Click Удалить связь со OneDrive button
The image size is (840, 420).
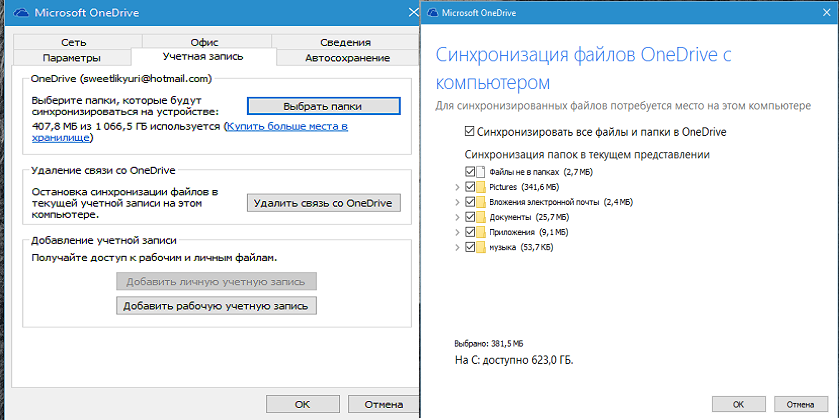point(324,203)
